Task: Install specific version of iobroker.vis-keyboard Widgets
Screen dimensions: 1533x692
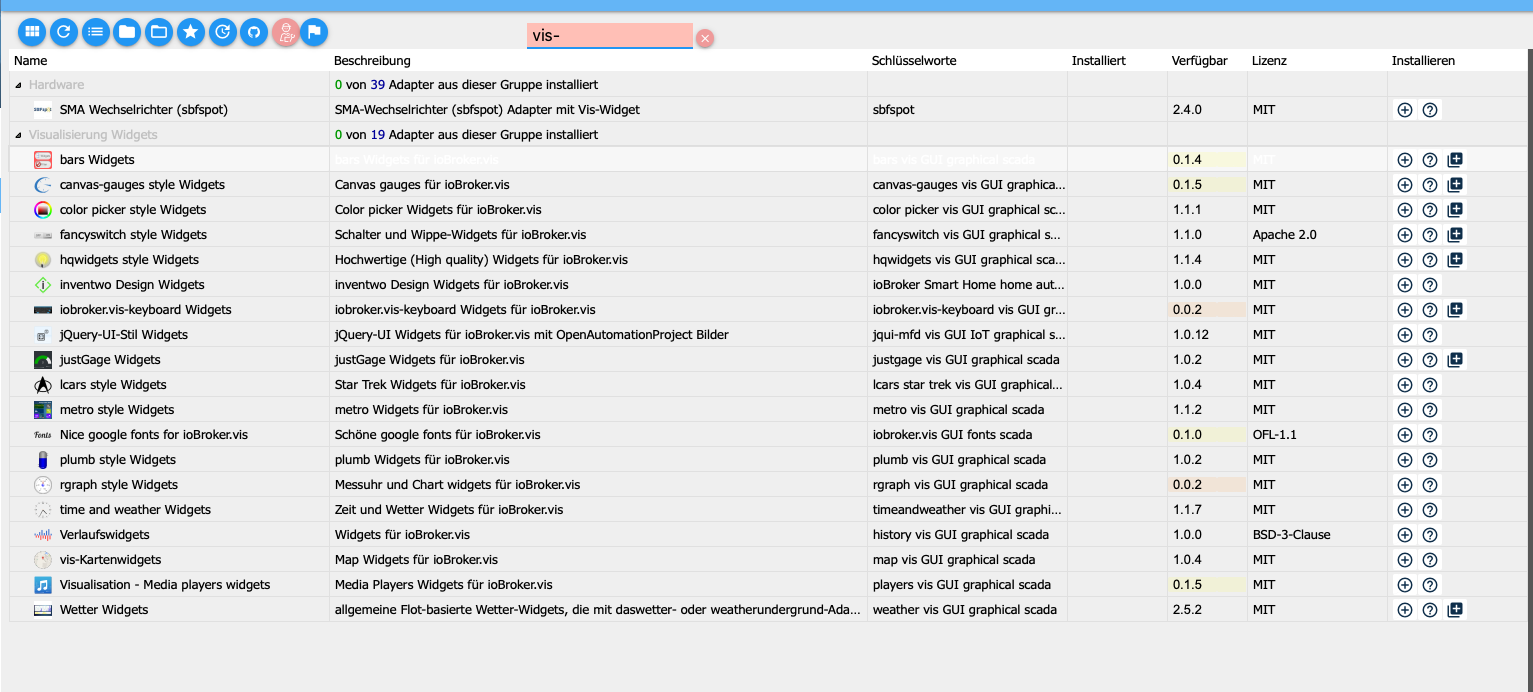Action: 1455,310
